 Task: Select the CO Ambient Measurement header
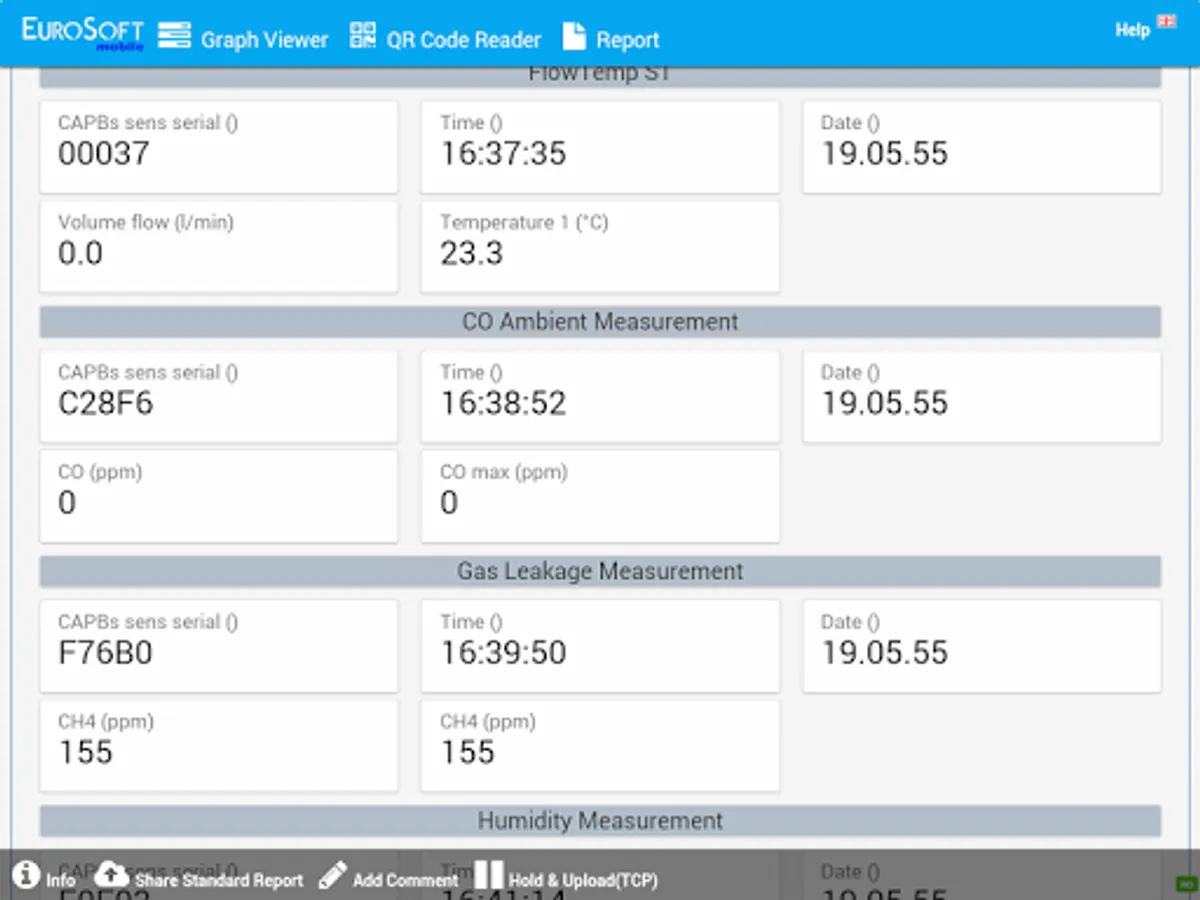(600, 322)
